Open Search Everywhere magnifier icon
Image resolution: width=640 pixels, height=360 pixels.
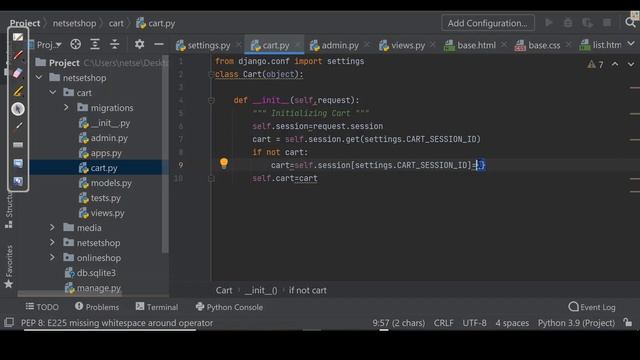[x=631, y=22]
